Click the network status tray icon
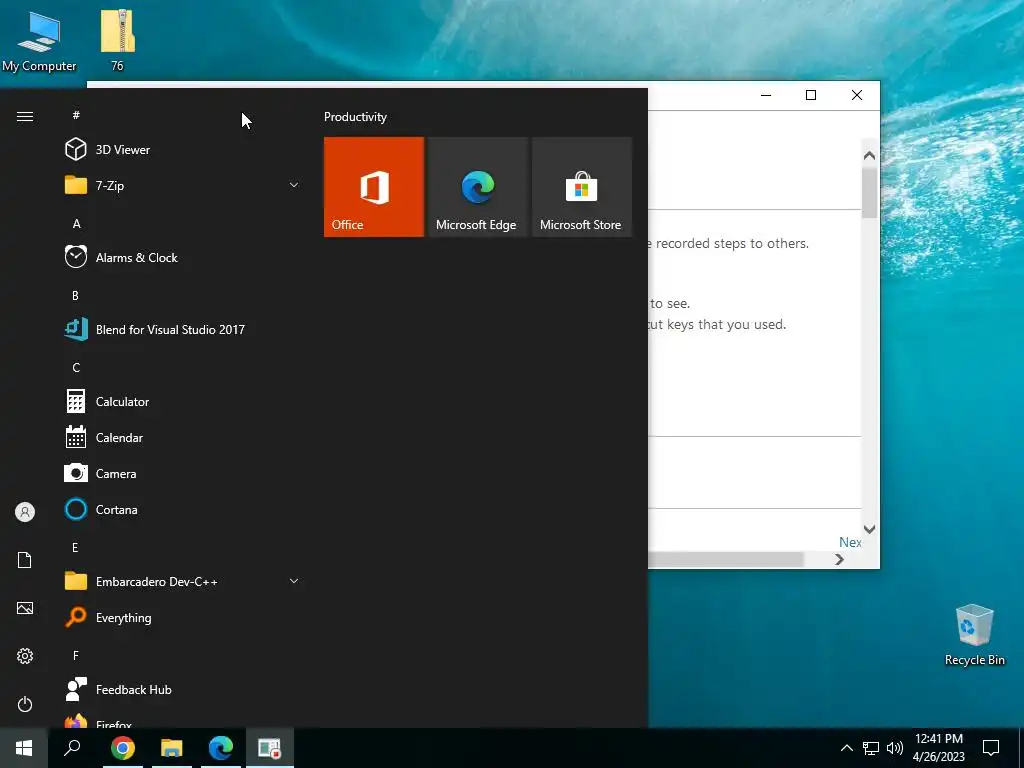Image resolution: width=1024 pixels, height=768 pixels. click(x=871, y=748)
